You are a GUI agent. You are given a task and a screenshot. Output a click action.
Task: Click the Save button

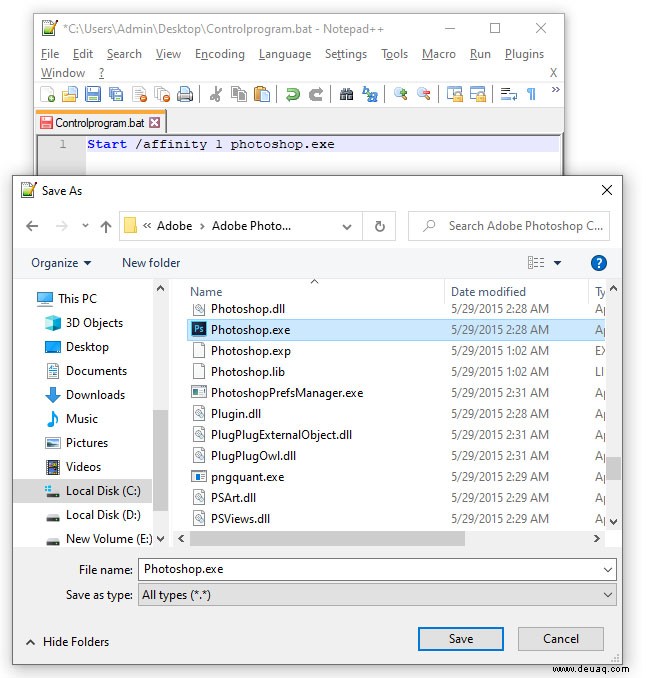click(x=461, y=639)
